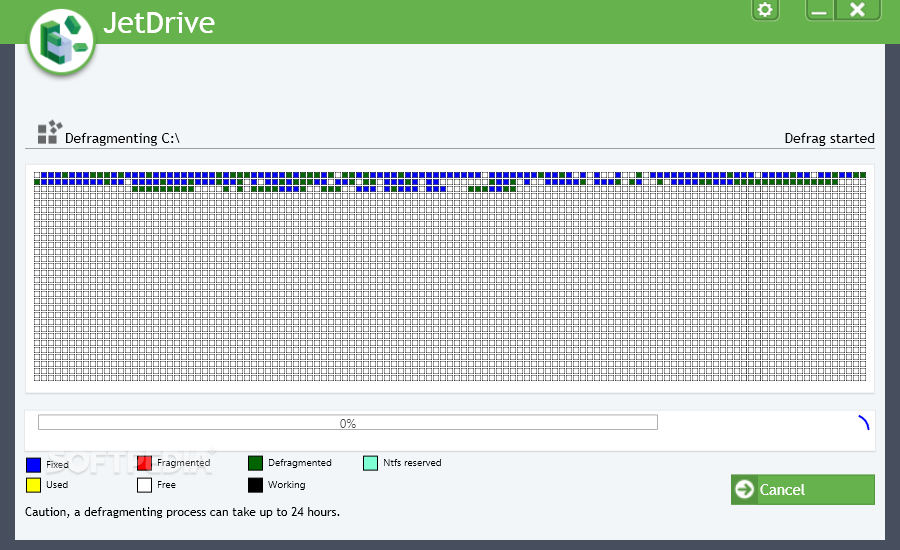Click the 0% progress bar
This screenshot has width=900, height=550.
(x=348, y=423)
